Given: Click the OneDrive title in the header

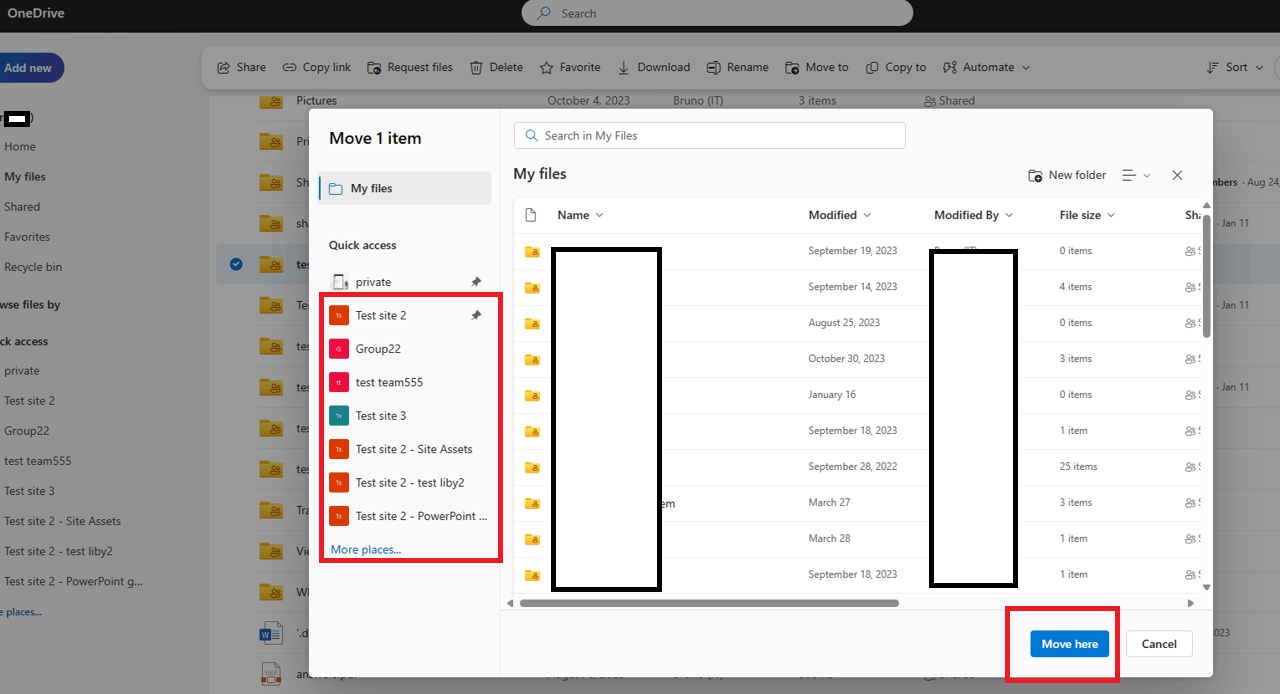Looking at the screenshot, I should tap(38, 13).
